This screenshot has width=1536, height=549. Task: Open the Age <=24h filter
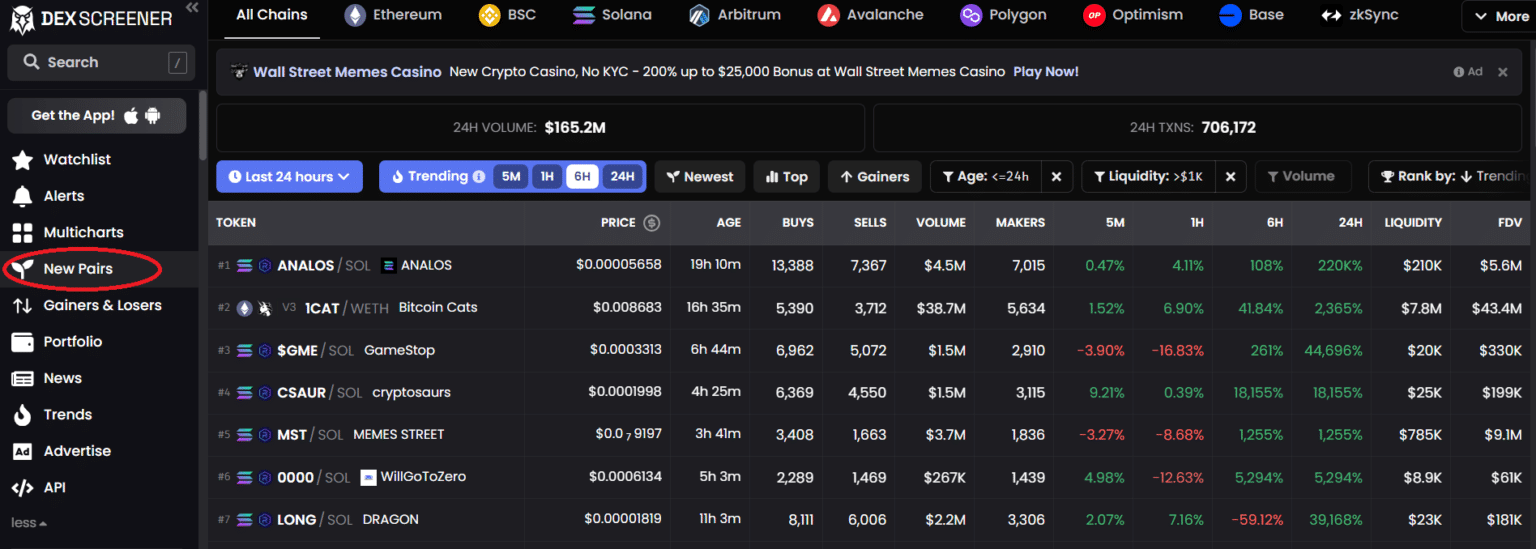tap(985, 177)
